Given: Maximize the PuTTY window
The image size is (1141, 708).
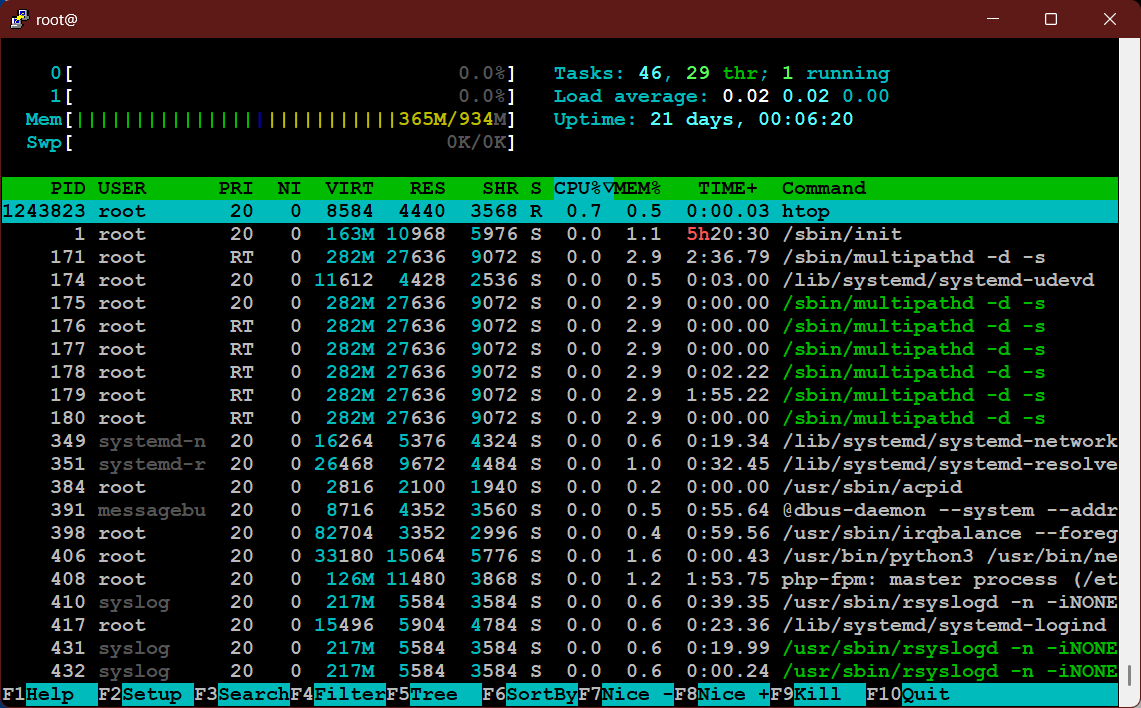Looking at the screenshot, I should [x=1051, y=19].
